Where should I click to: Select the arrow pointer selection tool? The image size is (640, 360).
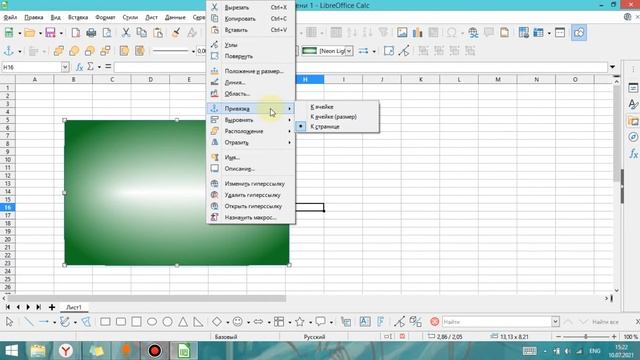pos(9,322)
